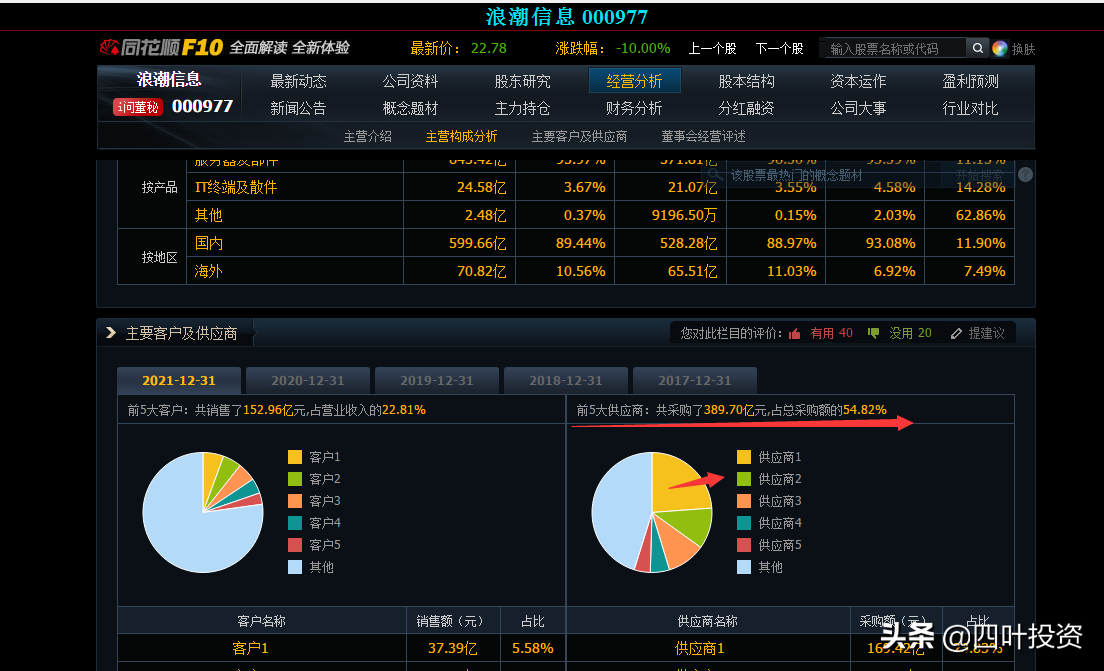Screen dimensions: 1104x671
Task: Click 上一个股 to view previous stock
Action: pos(713,49)
